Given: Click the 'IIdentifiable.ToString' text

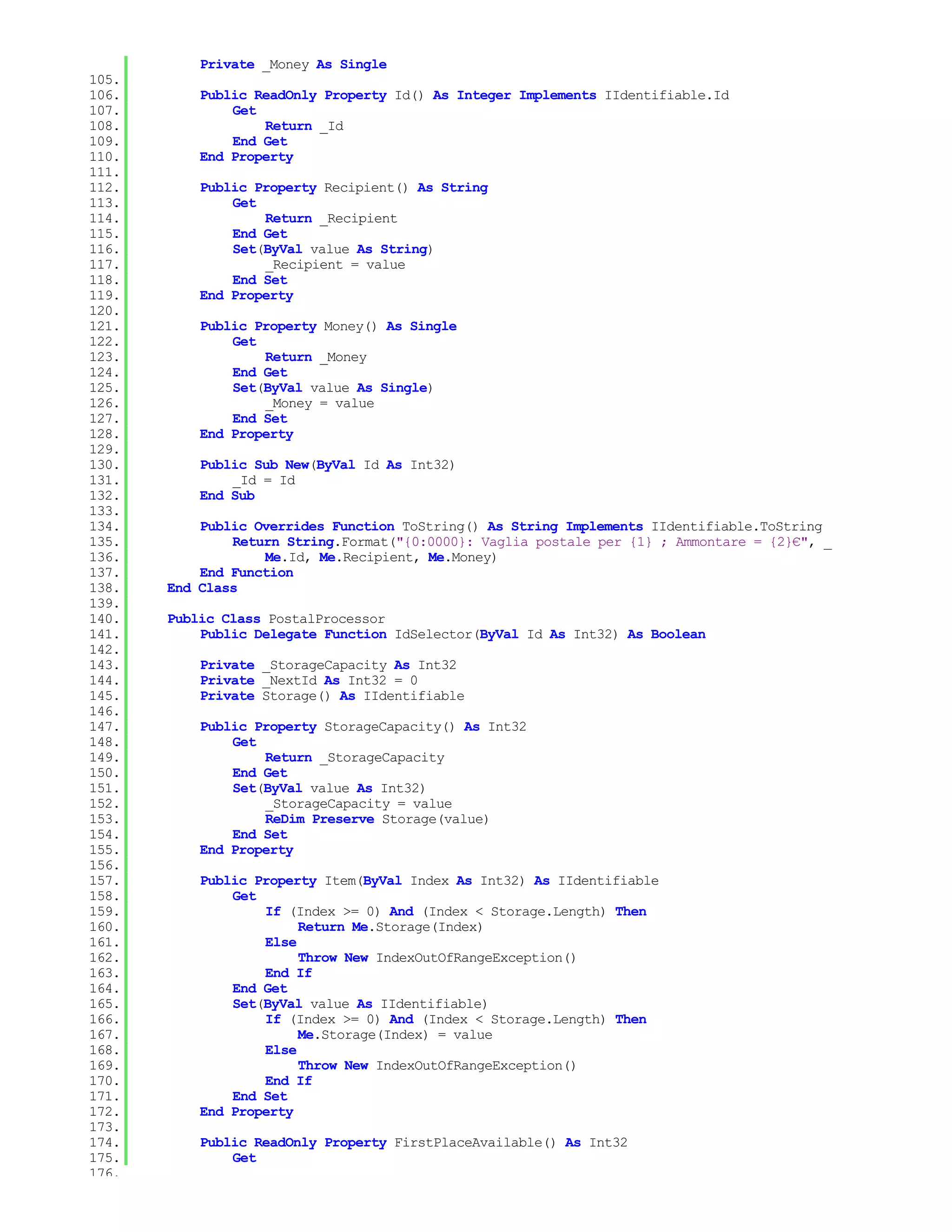Looking at the screenshot, I should [737, 526].
